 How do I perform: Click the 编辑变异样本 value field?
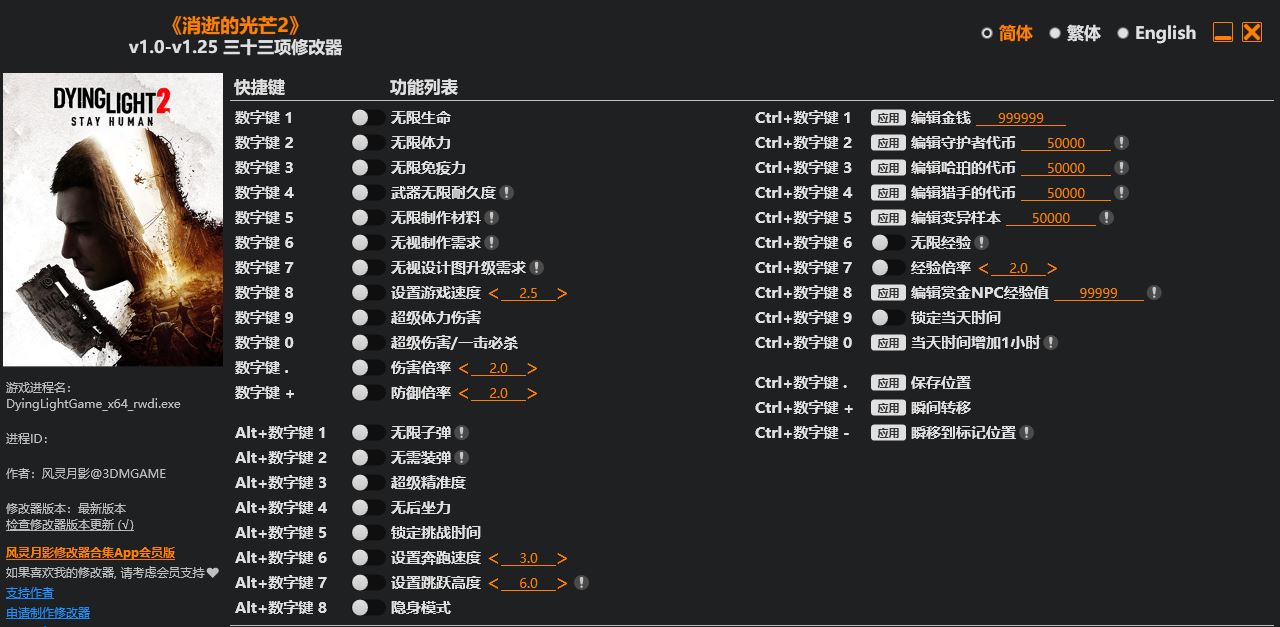point(1050,218)
